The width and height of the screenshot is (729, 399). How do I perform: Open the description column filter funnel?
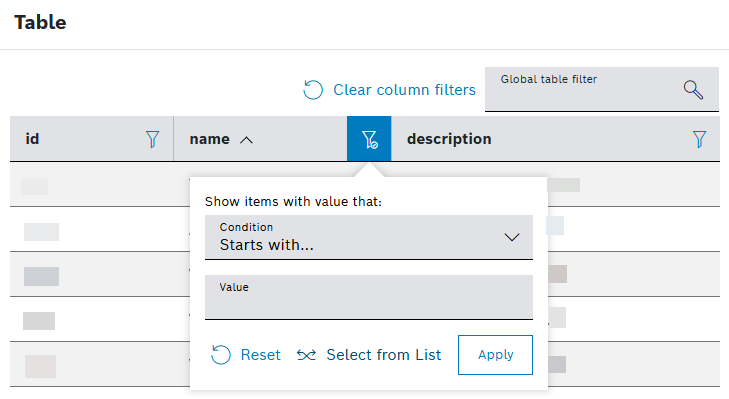(x=699, y=139)
